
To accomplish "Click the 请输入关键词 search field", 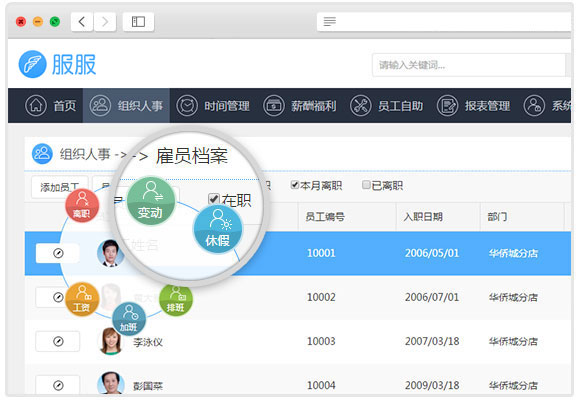I will [469, 65].
